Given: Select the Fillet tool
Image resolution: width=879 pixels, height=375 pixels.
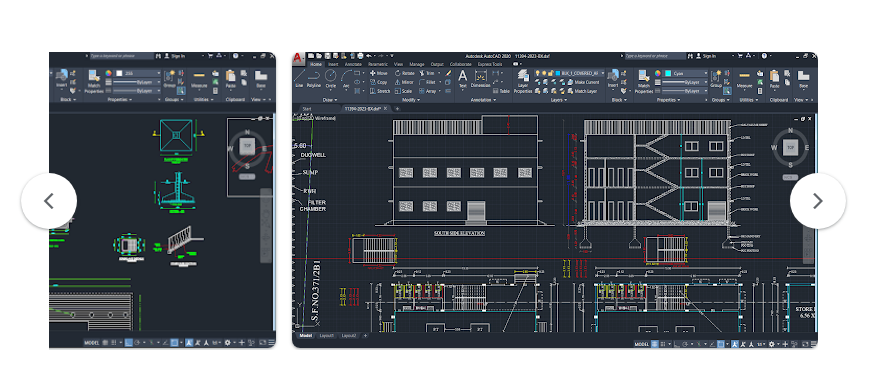Looking at the screenshot, I should click(x=427, y=82).
